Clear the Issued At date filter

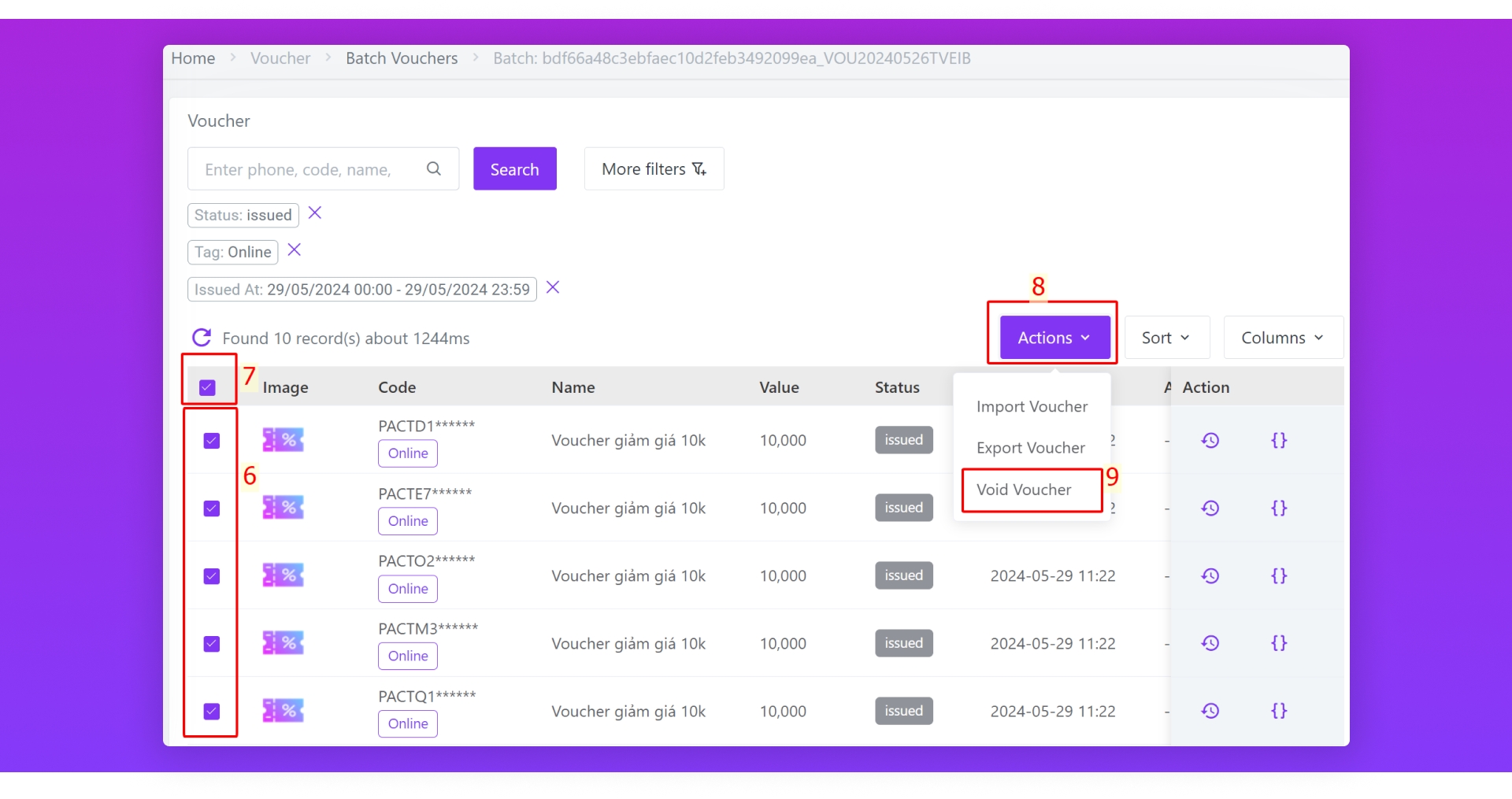tap(553, 287)
